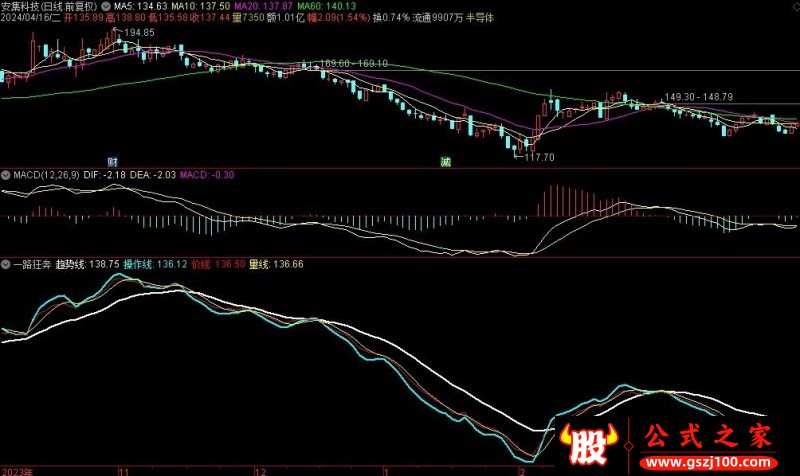Screen dimensions: 800x476
Task: Click the 117.70 low price label
Action: tap(538, 157)
